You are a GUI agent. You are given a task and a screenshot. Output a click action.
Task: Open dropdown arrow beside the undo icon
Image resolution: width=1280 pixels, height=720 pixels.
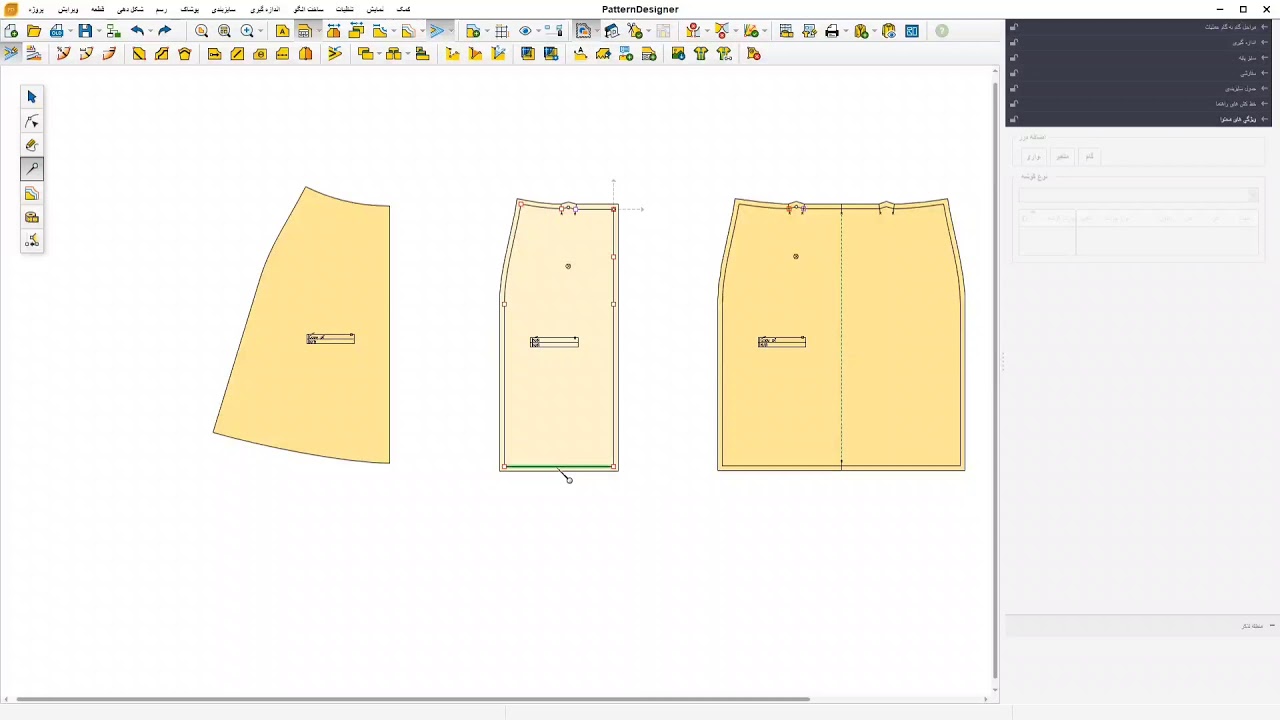click(151, 31)
